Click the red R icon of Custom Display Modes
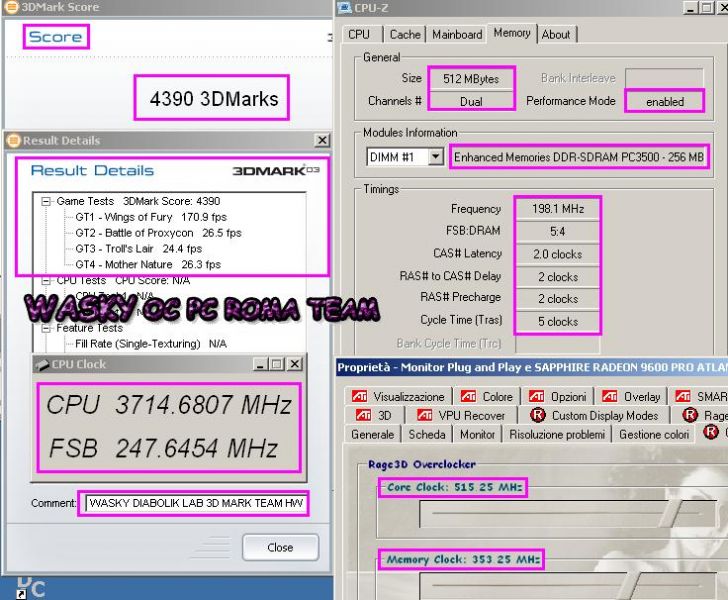Image resolution: width=728 pixels, height=600 pixels. 538,415
